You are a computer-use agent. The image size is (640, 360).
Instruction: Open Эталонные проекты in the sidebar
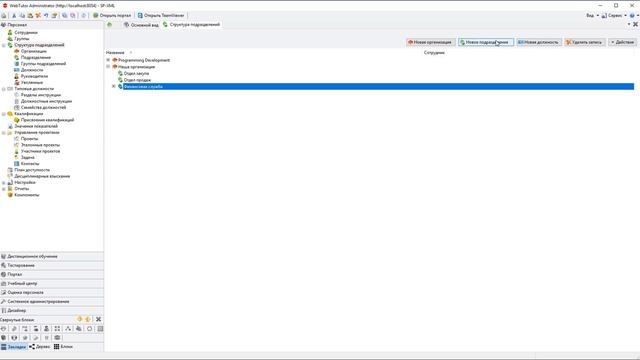point(40,145)
